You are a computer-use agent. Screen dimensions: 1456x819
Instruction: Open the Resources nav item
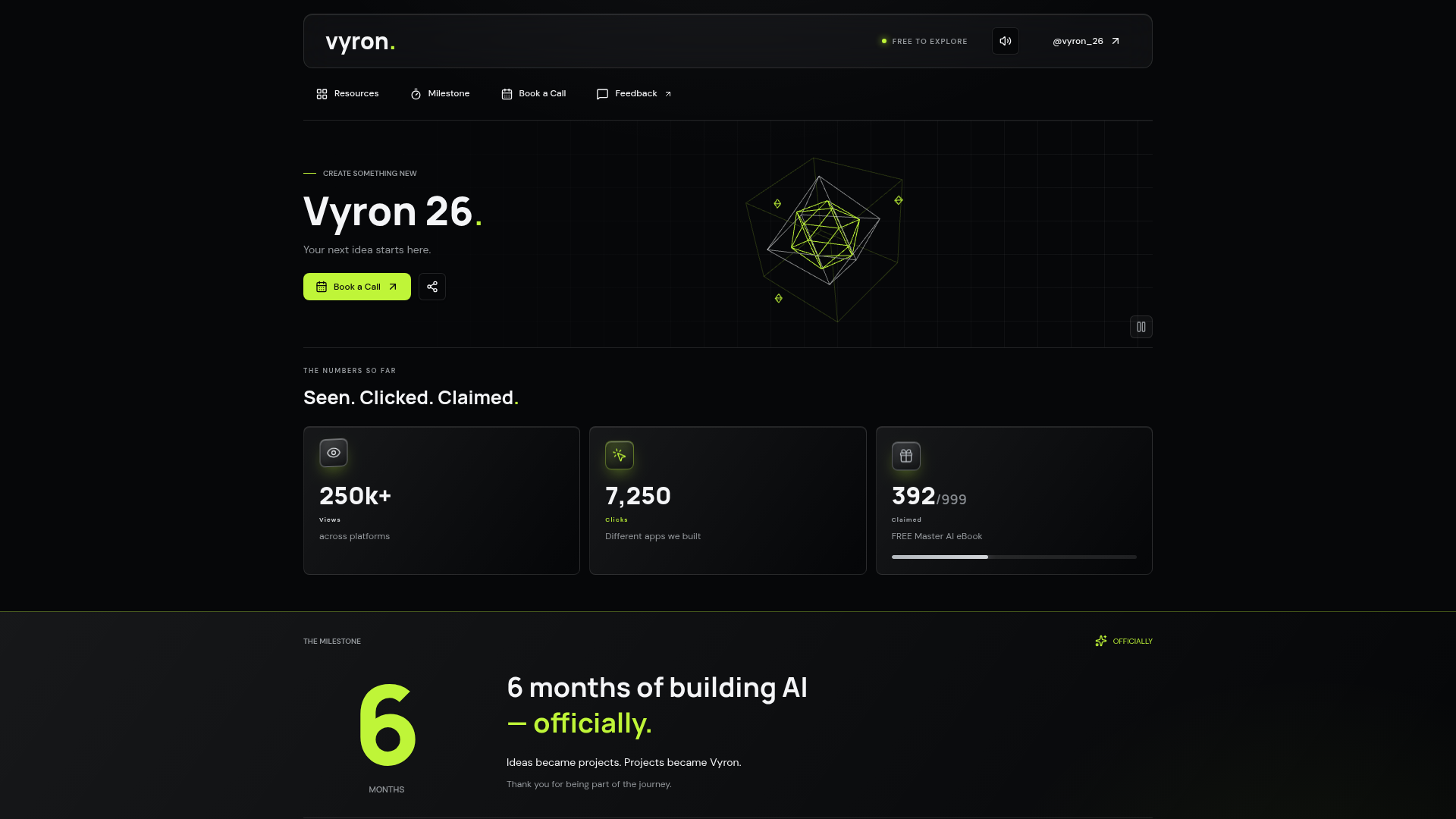347,94
